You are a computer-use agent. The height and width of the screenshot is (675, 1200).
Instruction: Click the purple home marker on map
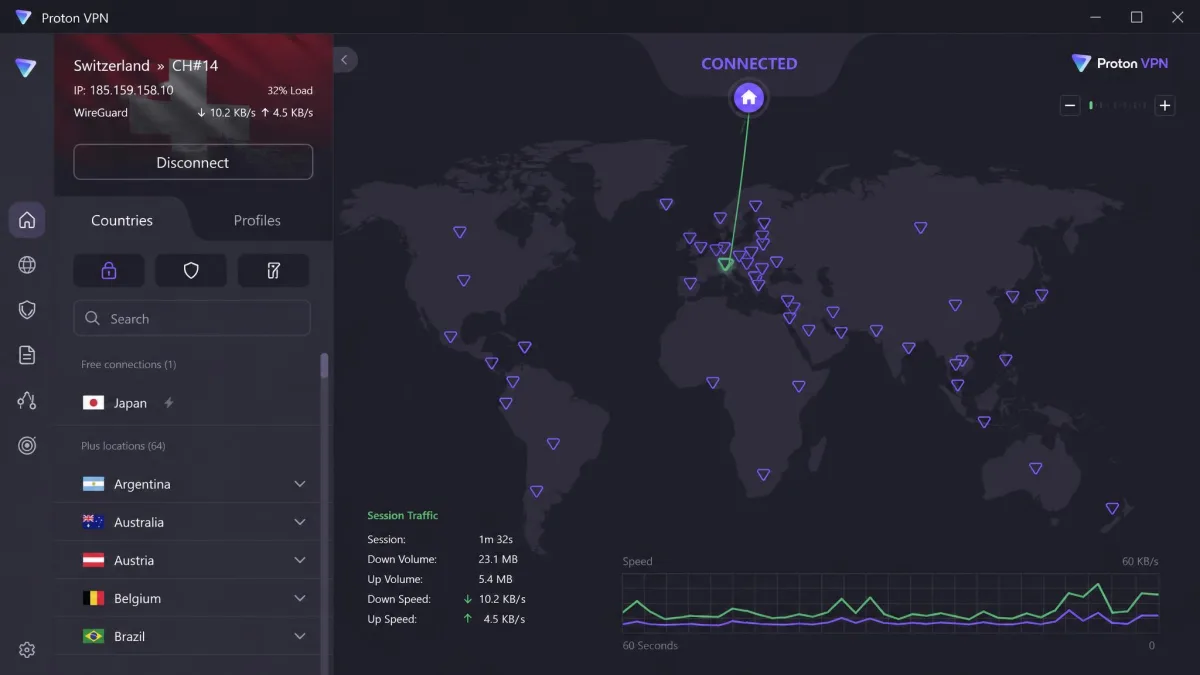[749, 98]
